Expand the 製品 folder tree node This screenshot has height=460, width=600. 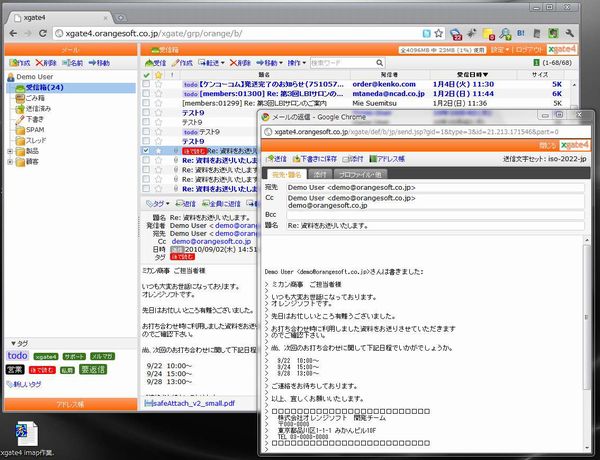pyautogui.click(x=10, y=151)
